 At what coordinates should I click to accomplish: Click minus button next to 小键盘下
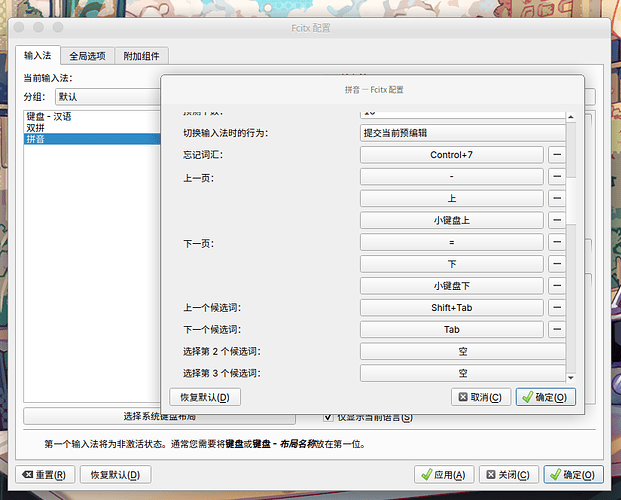coord(557,286)
